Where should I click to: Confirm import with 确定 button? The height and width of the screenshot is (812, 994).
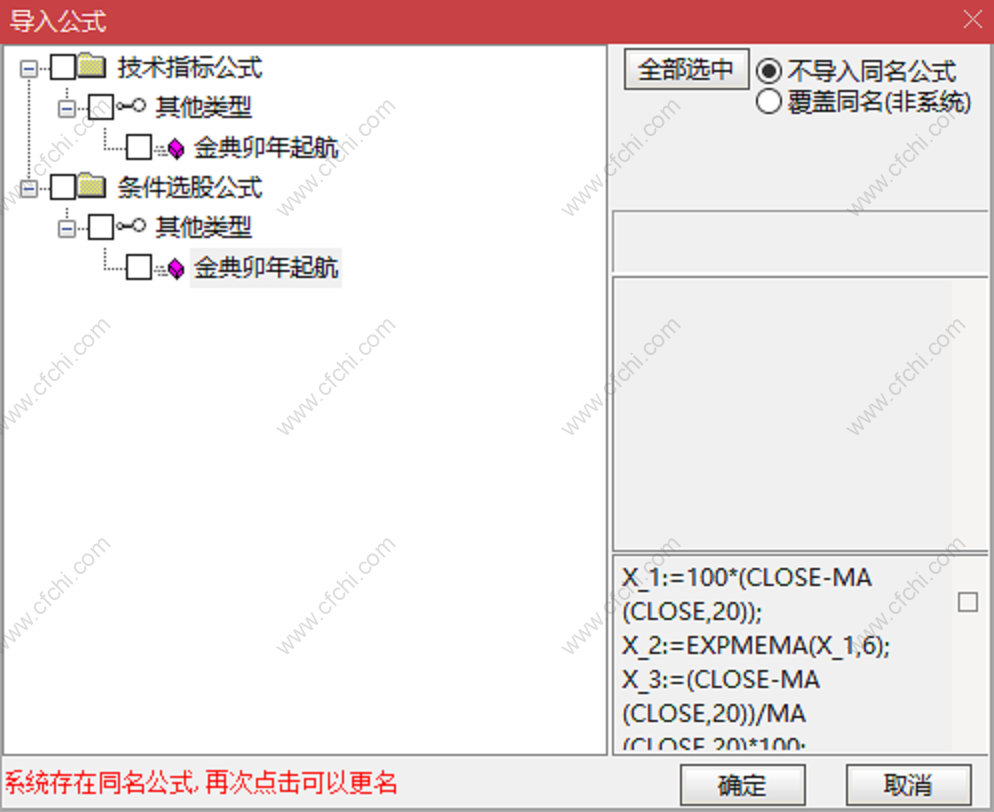click(743, 785)
